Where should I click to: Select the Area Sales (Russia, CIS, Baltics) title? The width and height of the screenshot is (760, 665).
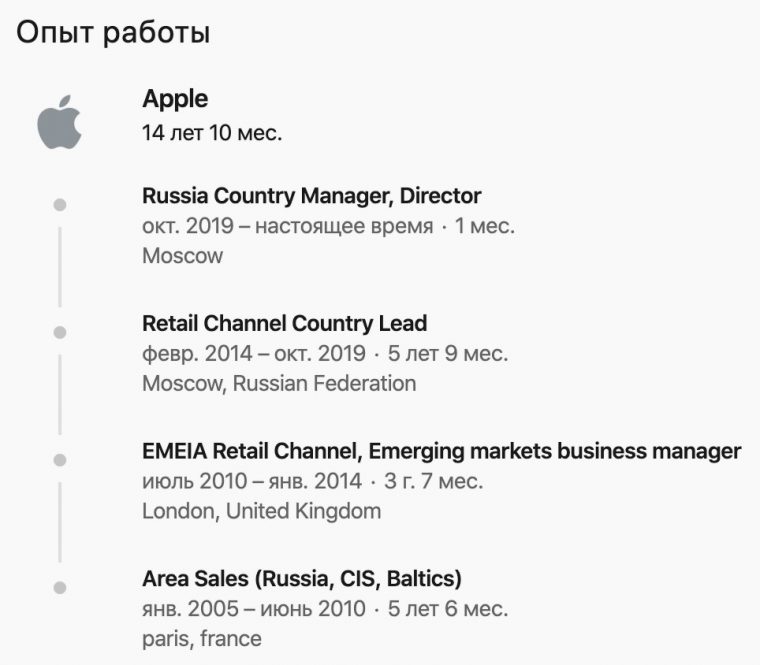point(301,579)
